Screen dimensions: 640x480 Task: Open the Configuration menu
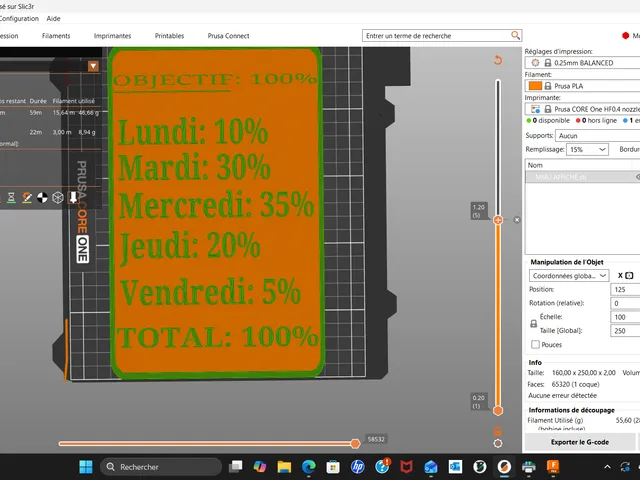point(19,18)
